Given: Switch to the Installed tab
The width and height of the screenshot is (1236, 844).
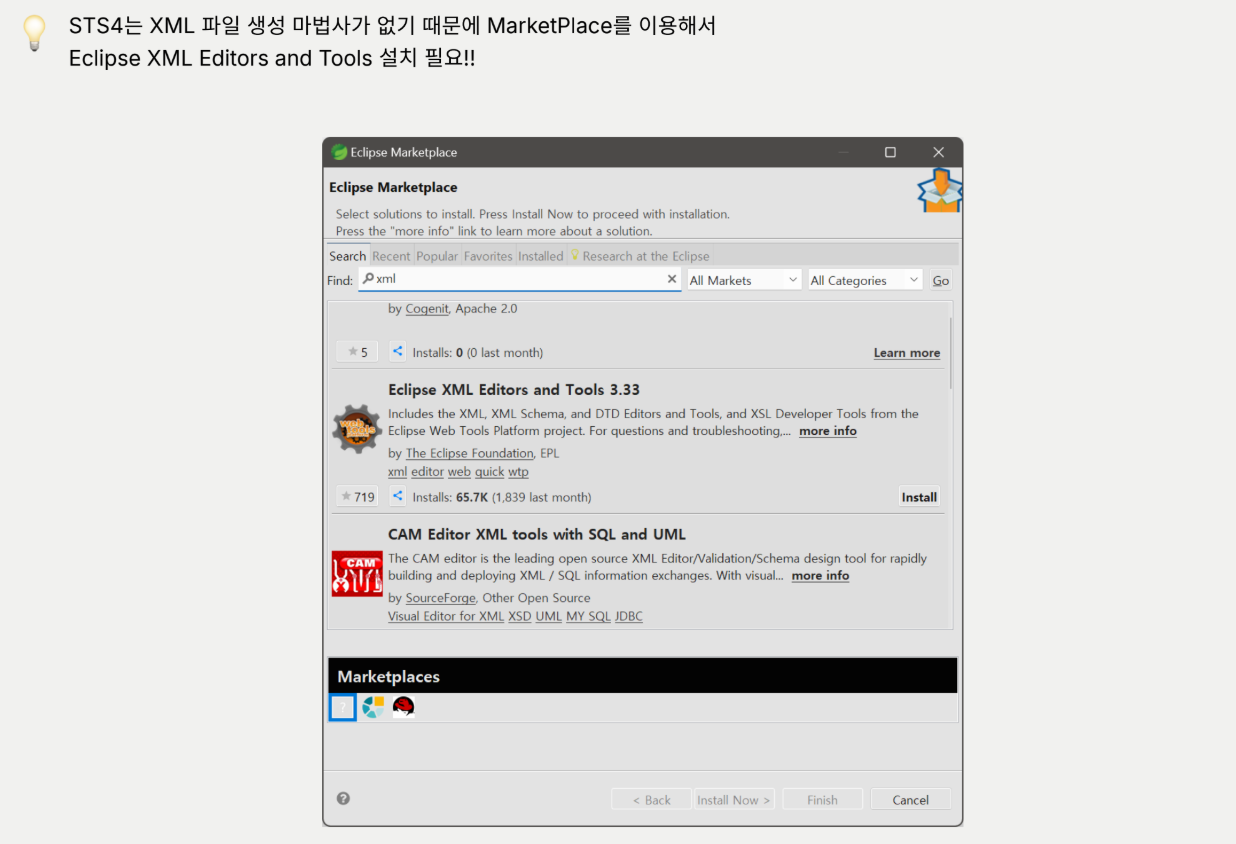Looking at the screenshot, I should (x=540, y=256).
